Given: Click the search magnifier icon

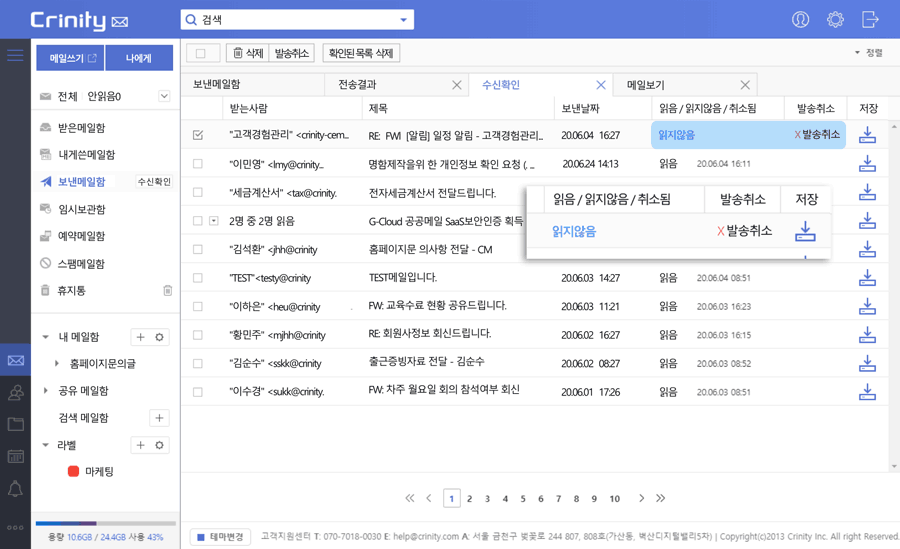Looking at the screenshot, I should (x=191, y=20).
